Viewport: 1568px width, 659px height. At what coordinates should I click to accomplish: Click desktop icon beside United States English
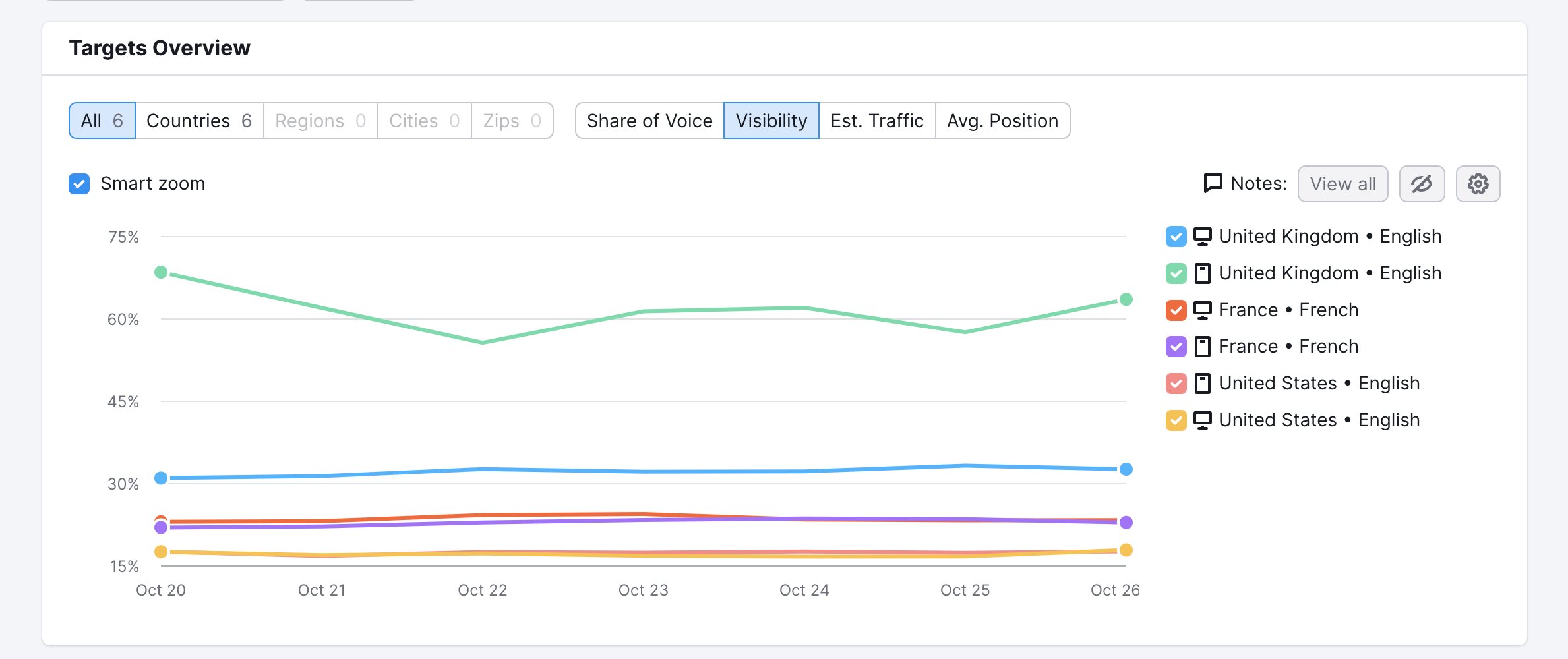click(1203, 420)
